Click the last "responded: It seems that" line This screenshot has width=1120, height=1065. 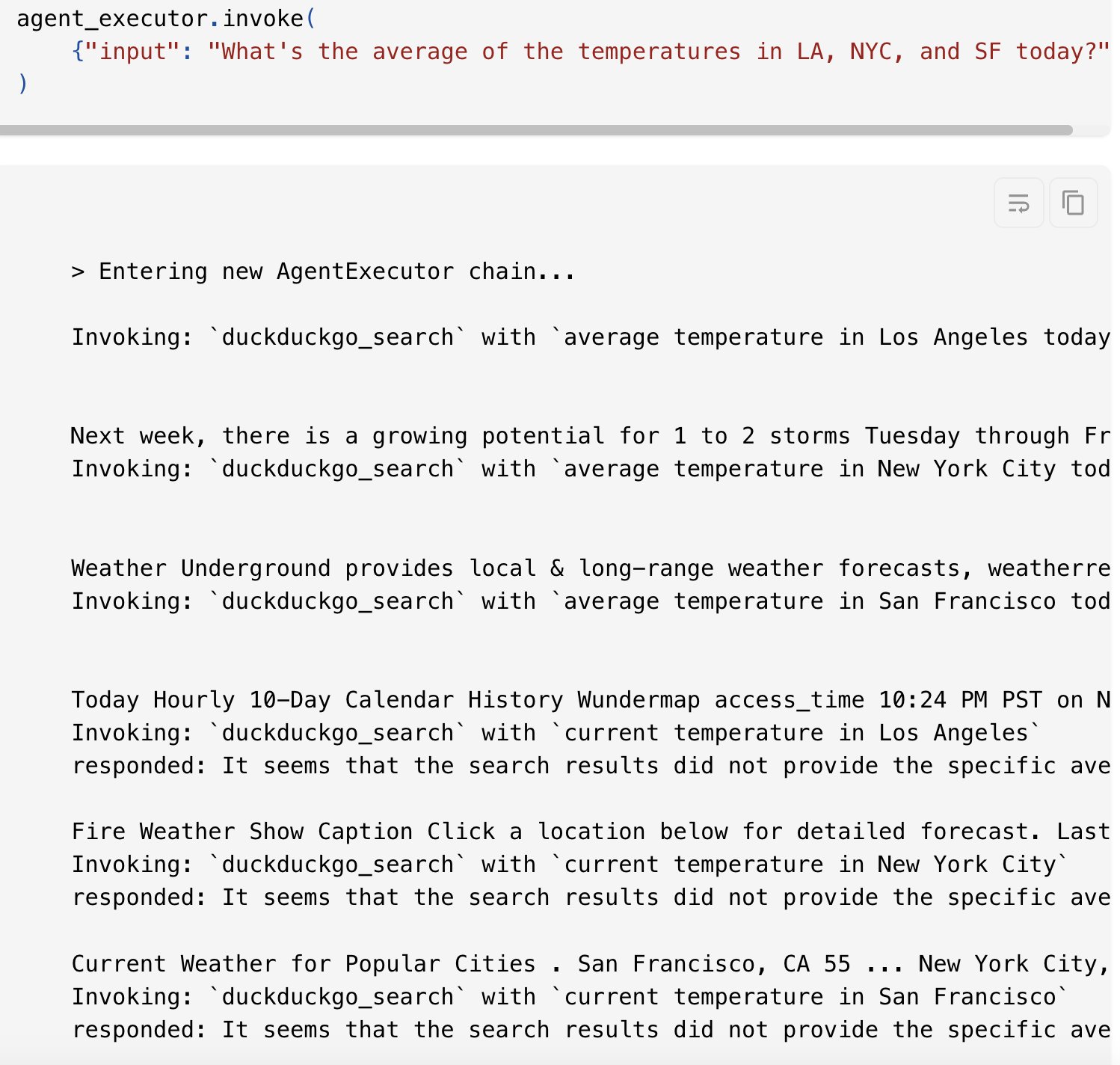(591, 1030)
